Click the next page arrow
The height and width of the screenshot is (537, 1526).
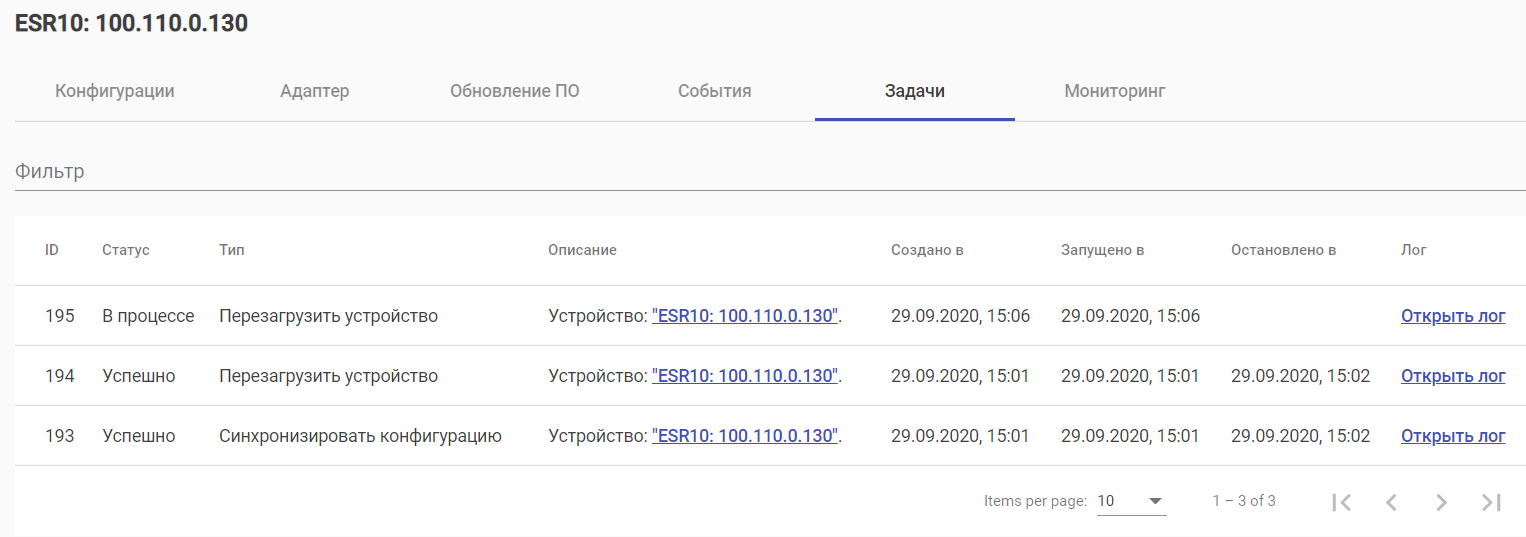click(x=1441, y=502)
